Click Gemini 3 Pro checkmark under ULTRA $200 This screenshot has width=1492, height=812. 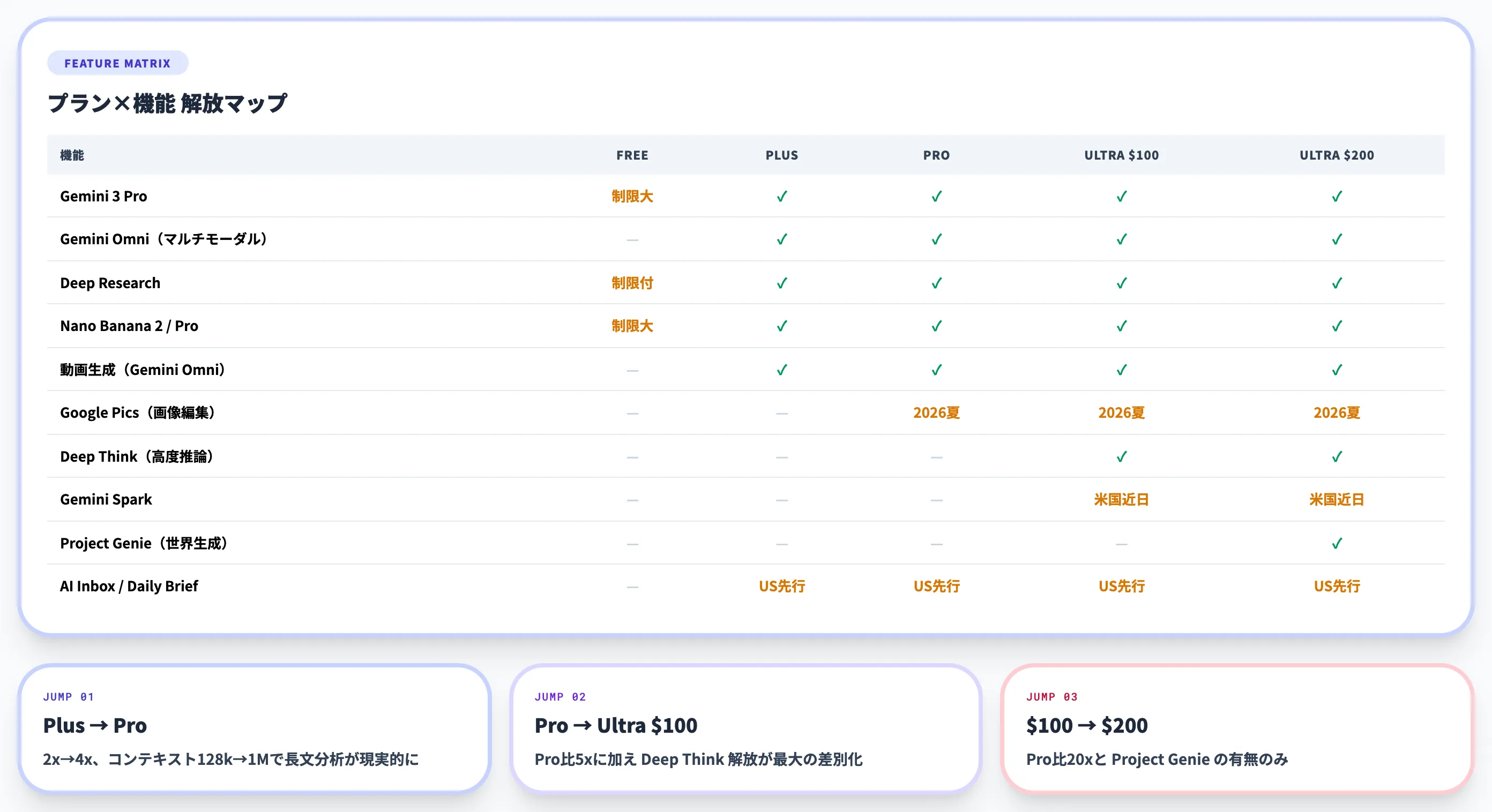pyautogui.click(x=1337, y=196)
